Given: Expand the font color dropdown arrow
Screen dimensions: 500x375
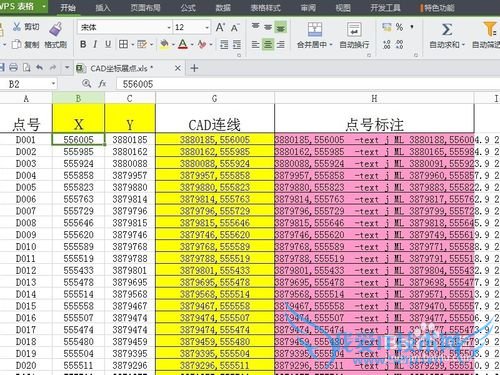Looking at the screenshot, I should tap(192, 44).
